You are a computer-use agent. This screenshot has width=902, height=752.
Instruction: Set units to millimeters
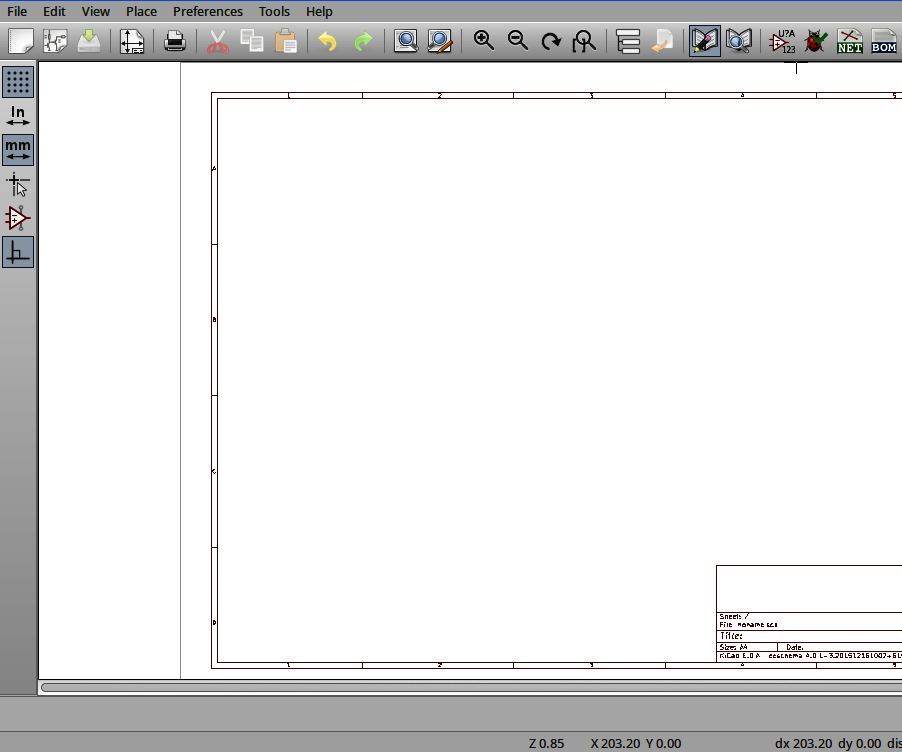point(18,150)
